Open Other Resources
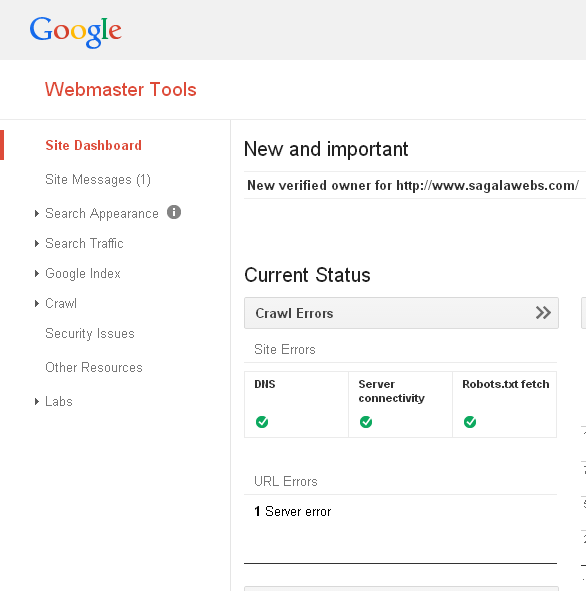 click(94, 367)
